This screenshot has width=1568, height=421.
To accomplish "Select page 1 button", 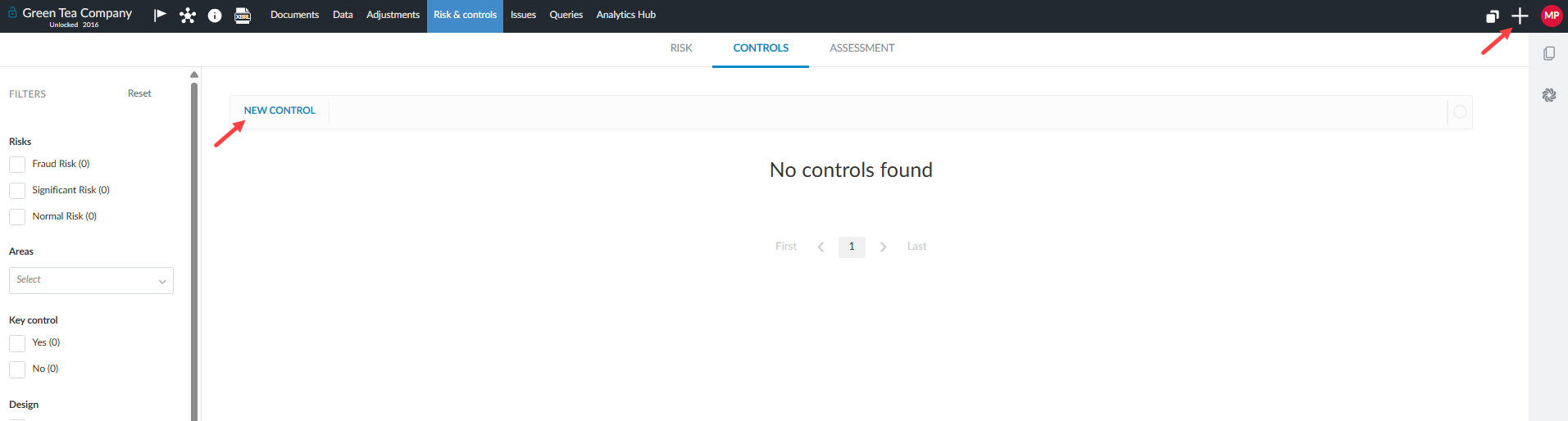I will [852, 247].
